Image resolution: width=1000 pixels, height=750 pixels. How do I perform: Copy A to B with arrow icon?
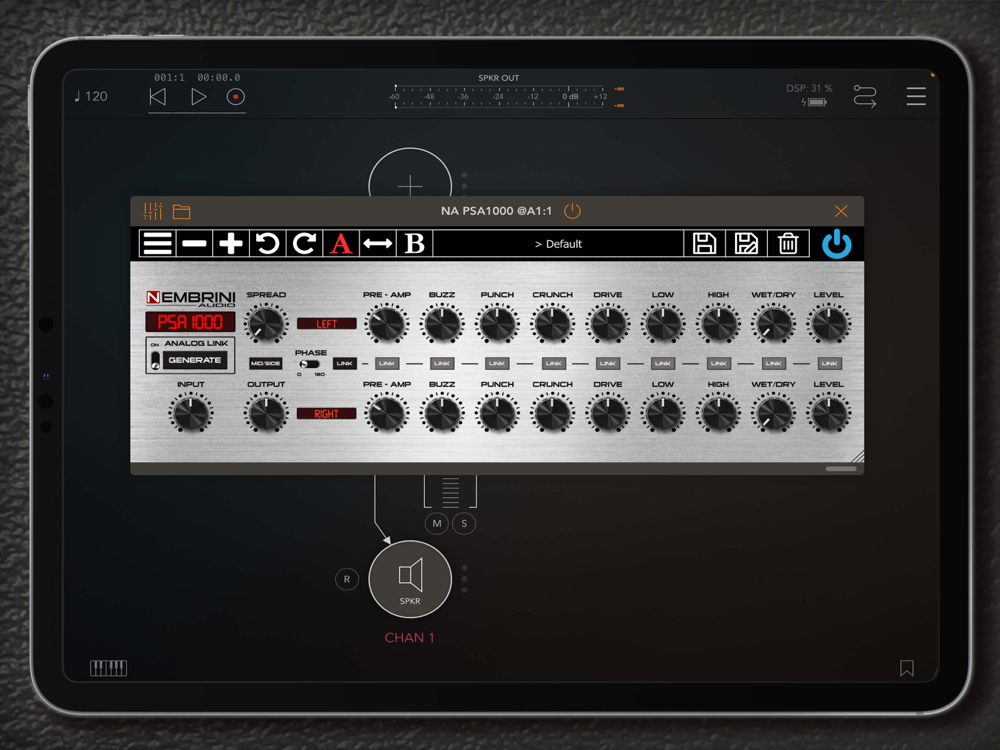coord(378,244)
